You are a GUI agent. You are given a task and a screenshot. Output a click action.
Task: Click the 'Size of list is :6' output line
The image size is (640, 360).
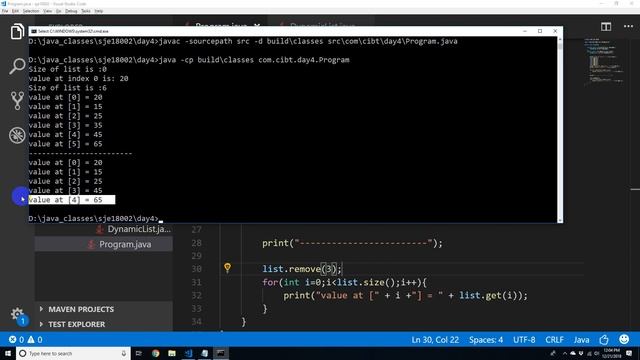67,88
